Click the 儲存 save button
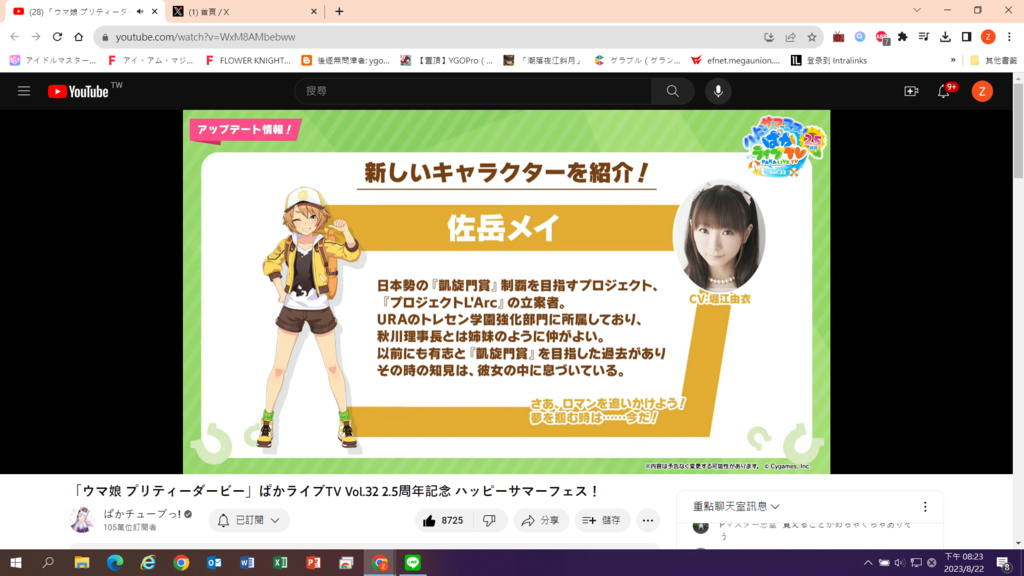Viewport: 1024px width, 576px height. click(602, 520)
